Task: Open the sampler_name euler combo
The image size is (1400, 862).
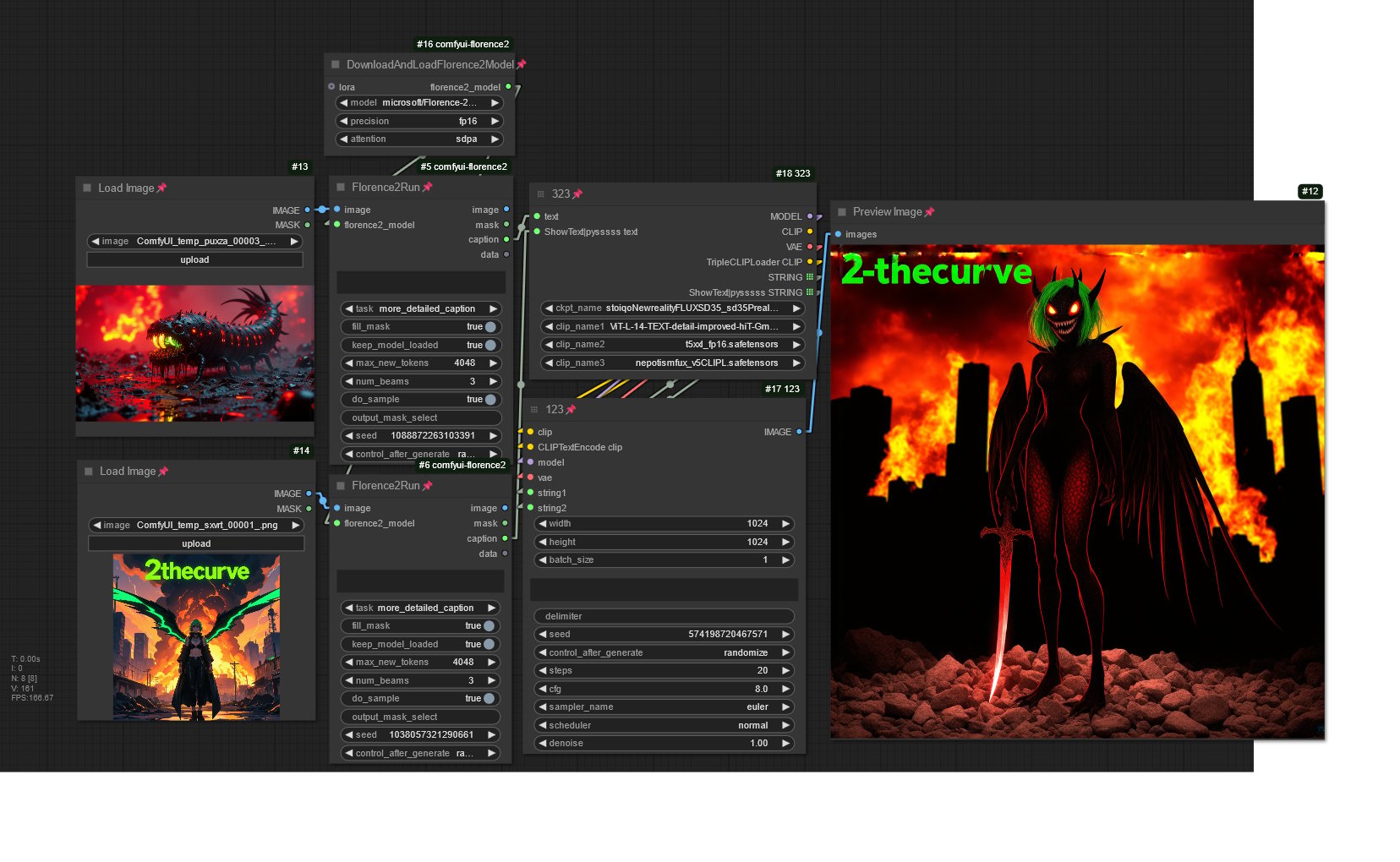Action: coord(664,707)
